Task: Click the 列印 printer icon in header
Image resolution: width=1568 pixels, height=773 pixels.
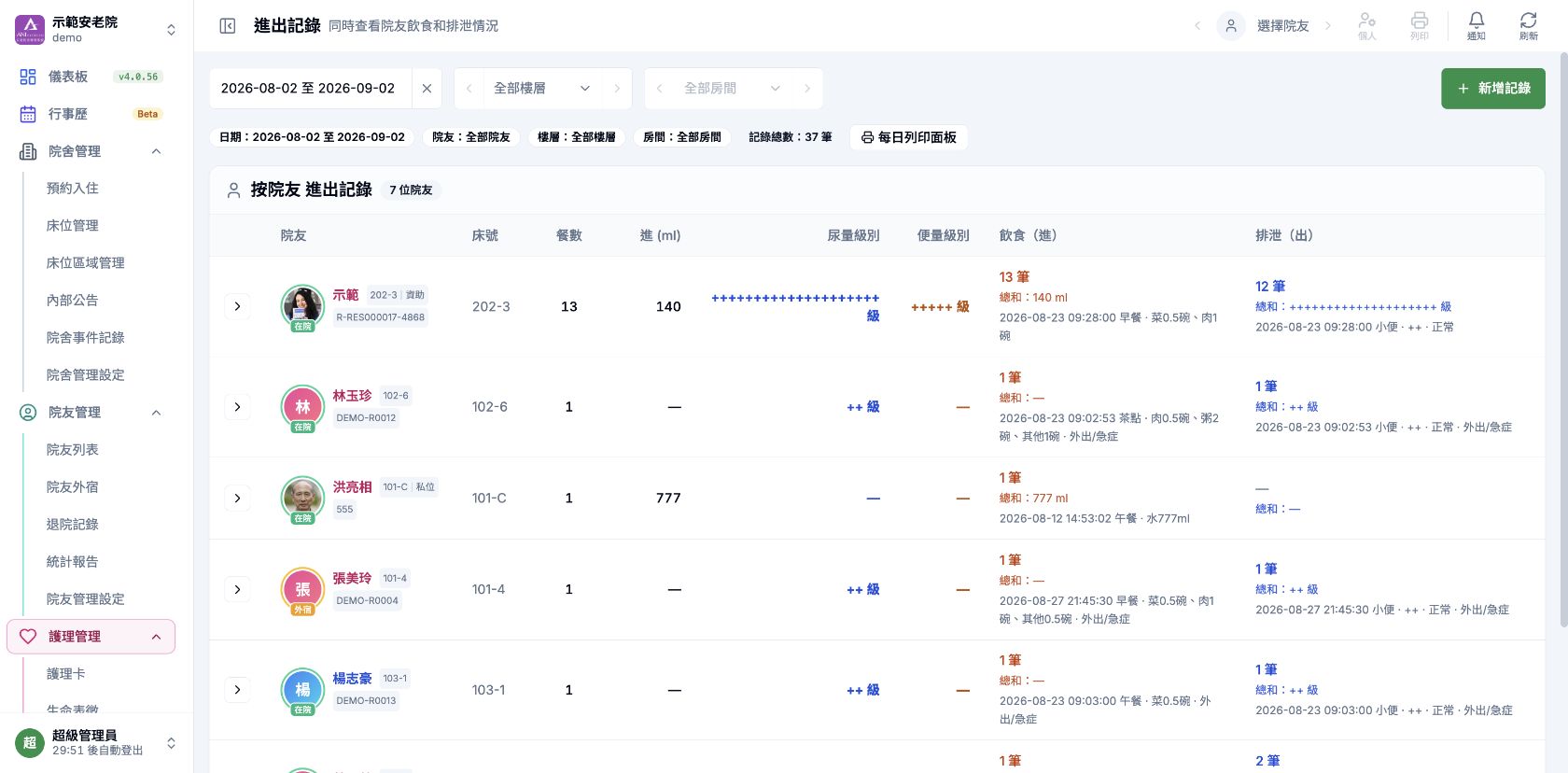Action: click(x=1420, y=26)
